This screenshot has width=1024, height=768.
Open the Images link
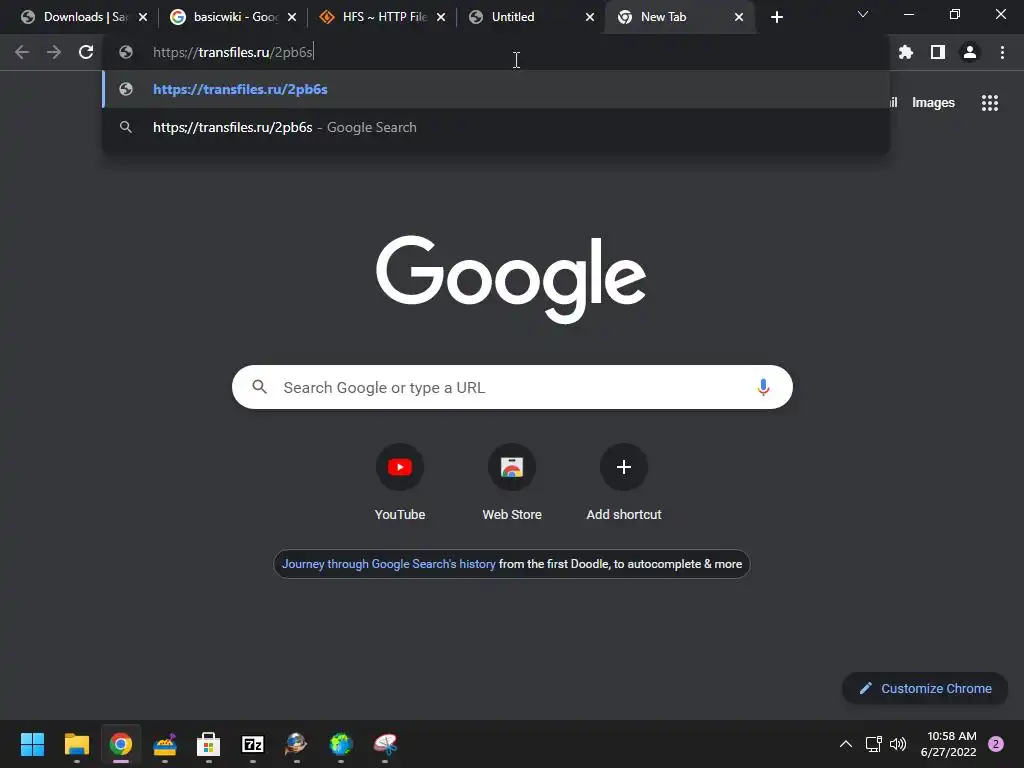pyautogui.click(x=933, y=103)
